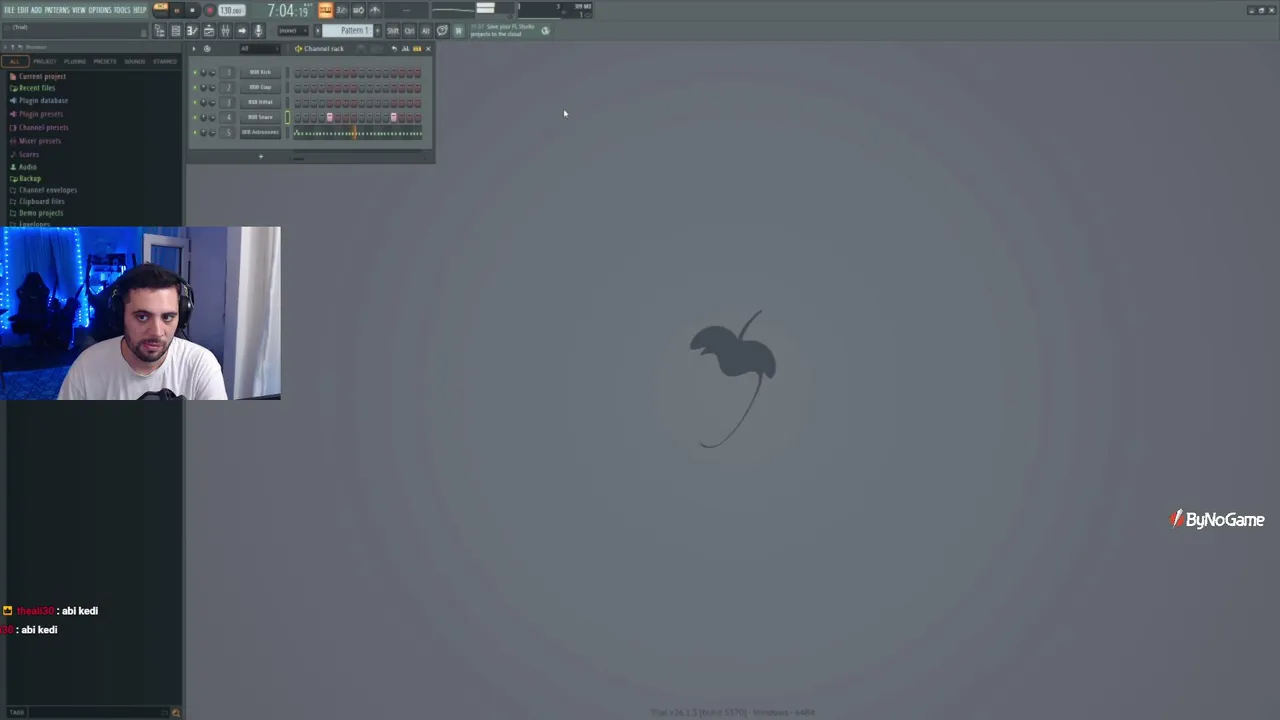The image size is (1280, 720).
Task: Click the stop button in the transport
Action: tap(192, 10)
